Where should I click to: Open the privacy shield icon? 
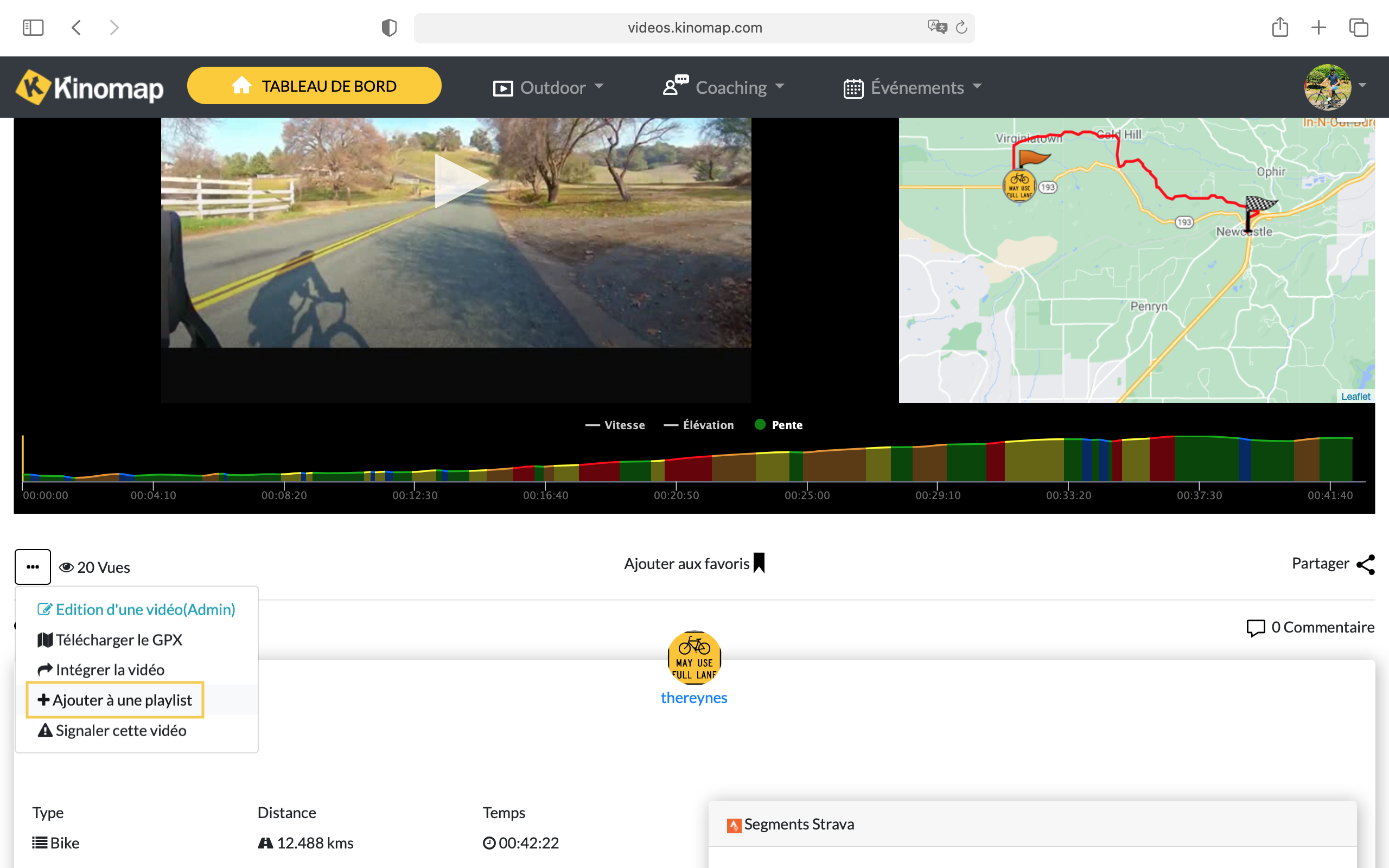coord(389,28)
